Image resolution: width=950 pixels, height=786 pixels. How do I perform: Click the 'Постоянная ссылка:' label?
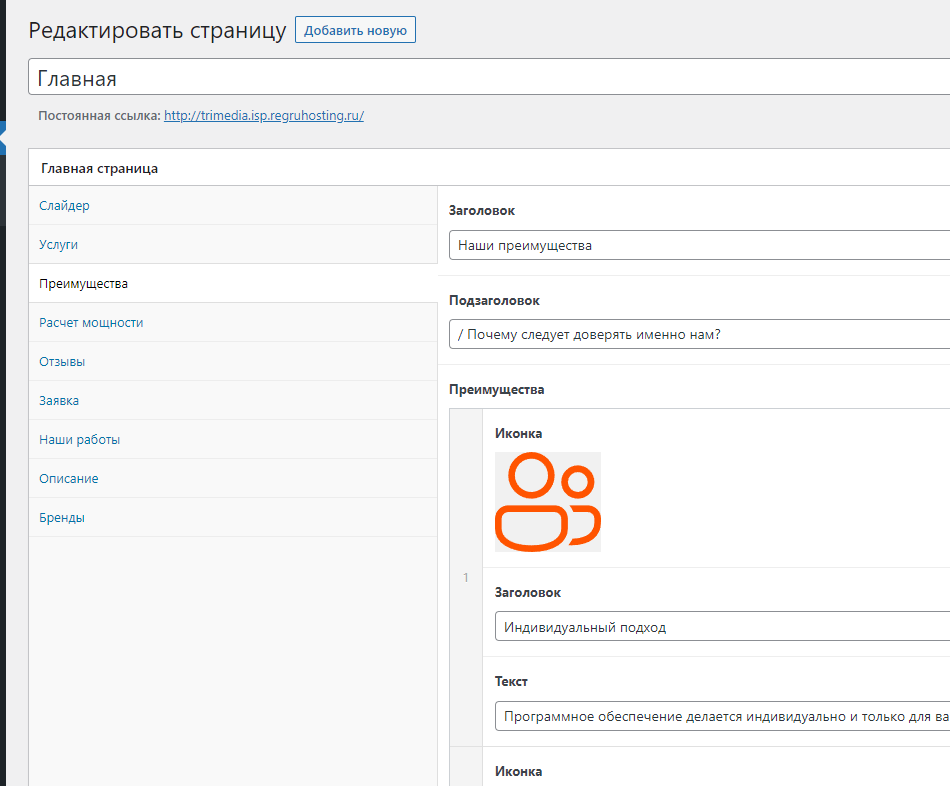click(x=99, y=116)
